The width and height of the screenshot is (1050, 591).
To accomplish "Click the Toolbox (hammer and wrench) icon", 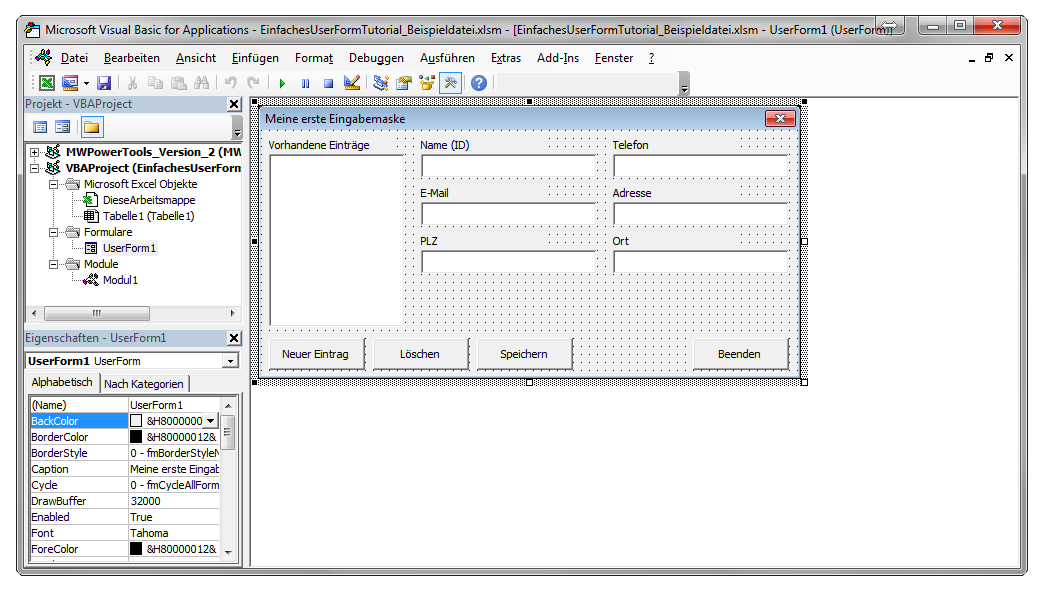I will point(451,83).
